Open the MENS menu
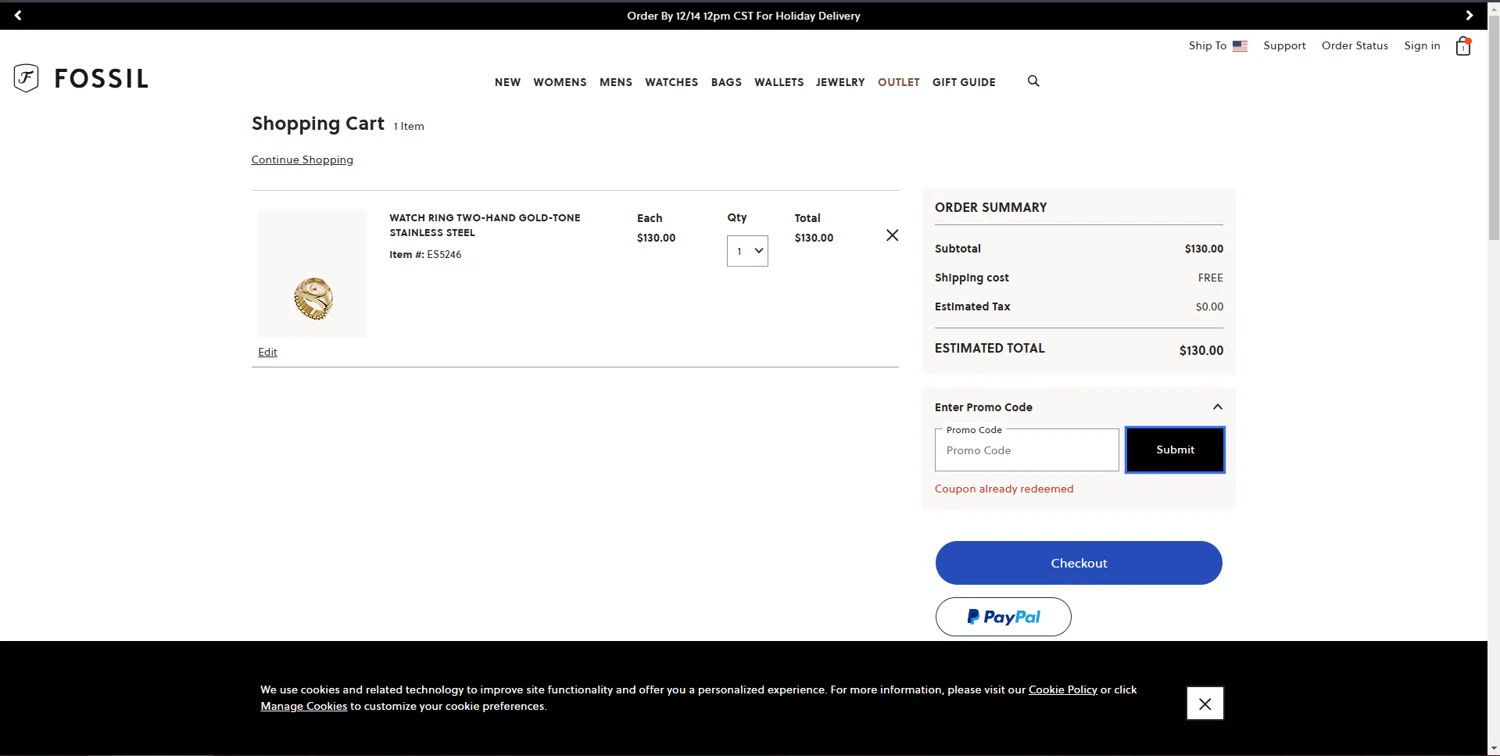The width and height of the screenshot is (1500, 756). [x=616, y=82]
